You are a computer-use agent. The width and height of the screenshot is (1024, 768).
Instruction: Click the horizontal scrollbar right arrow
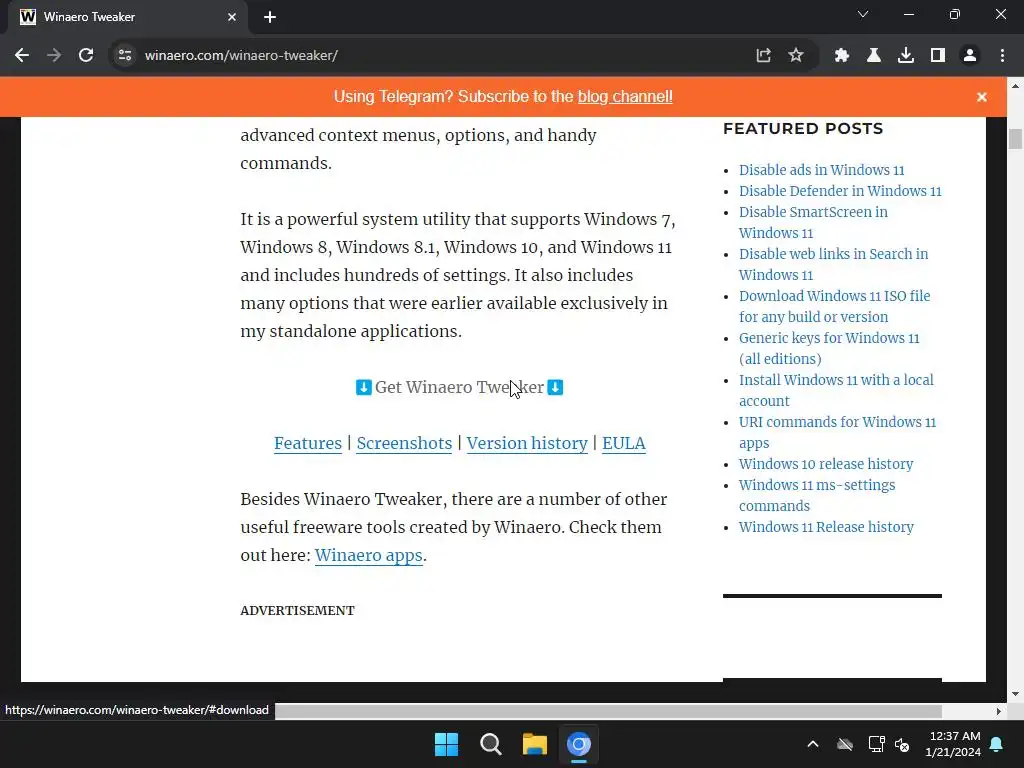tap(999, 711)
